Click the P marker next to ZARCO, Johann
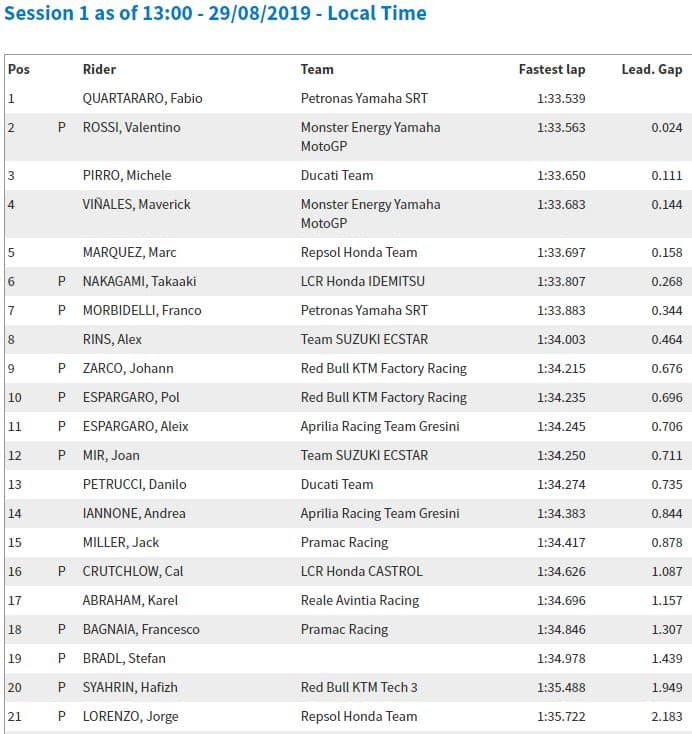Screen dimensions: 692x734 point(62,368)
